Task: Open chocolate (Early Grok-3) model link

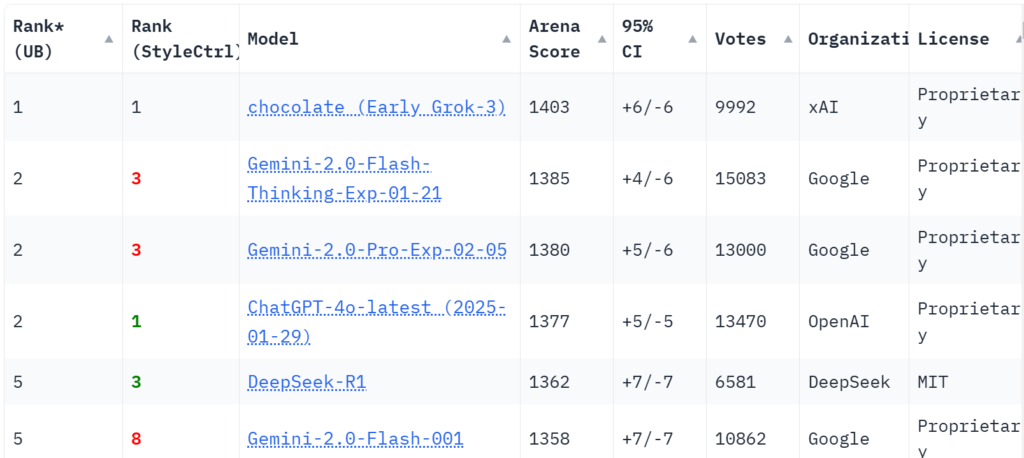Action: pos(377,107)
